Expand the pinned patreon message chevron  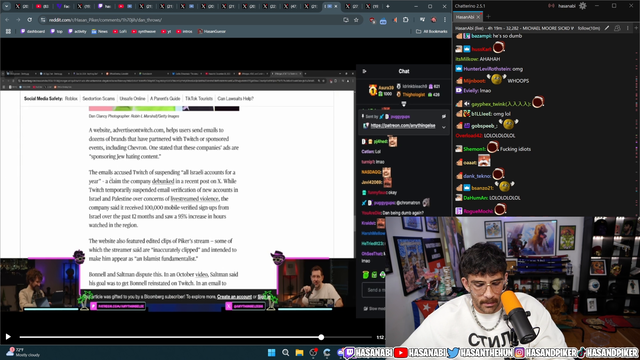tap(444, 127)
